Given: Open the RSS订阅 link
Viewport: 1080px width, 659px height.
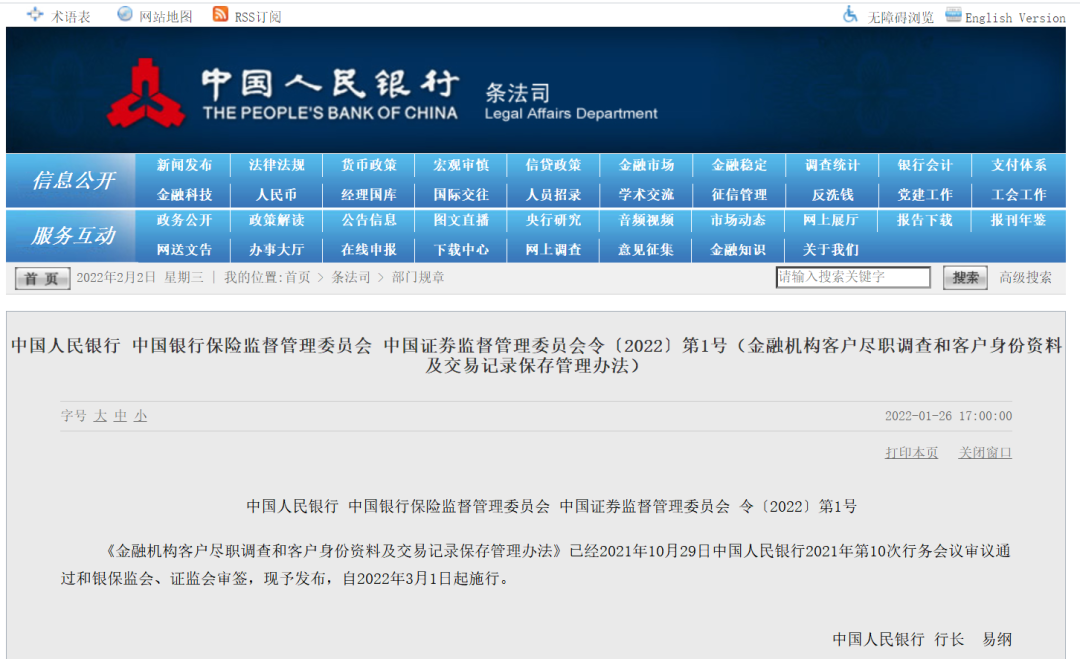Looking at the screenshot, I should tap(258, 17).
